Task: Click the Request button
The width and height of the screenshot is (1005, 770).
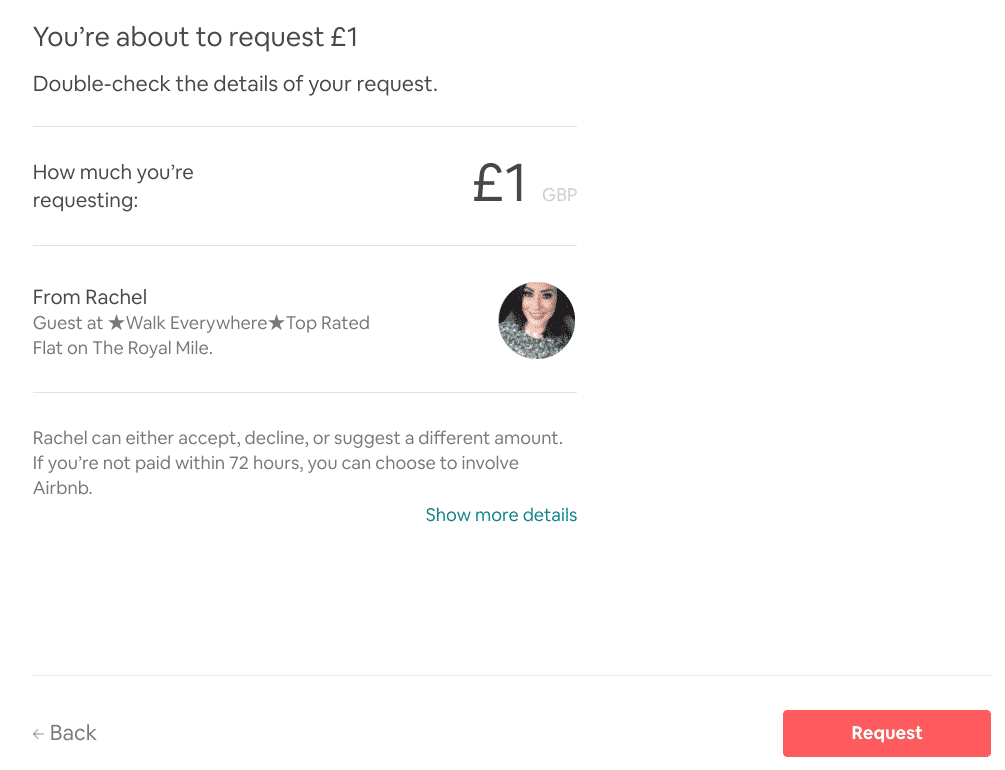Action: point(886,733)
